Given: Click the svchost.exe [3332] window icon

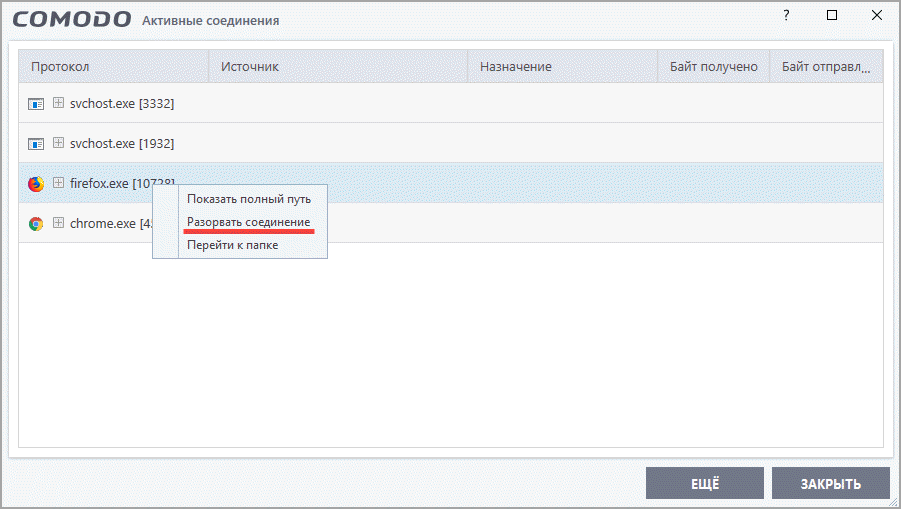Looking at the screenshot, I should pos(36,104).
